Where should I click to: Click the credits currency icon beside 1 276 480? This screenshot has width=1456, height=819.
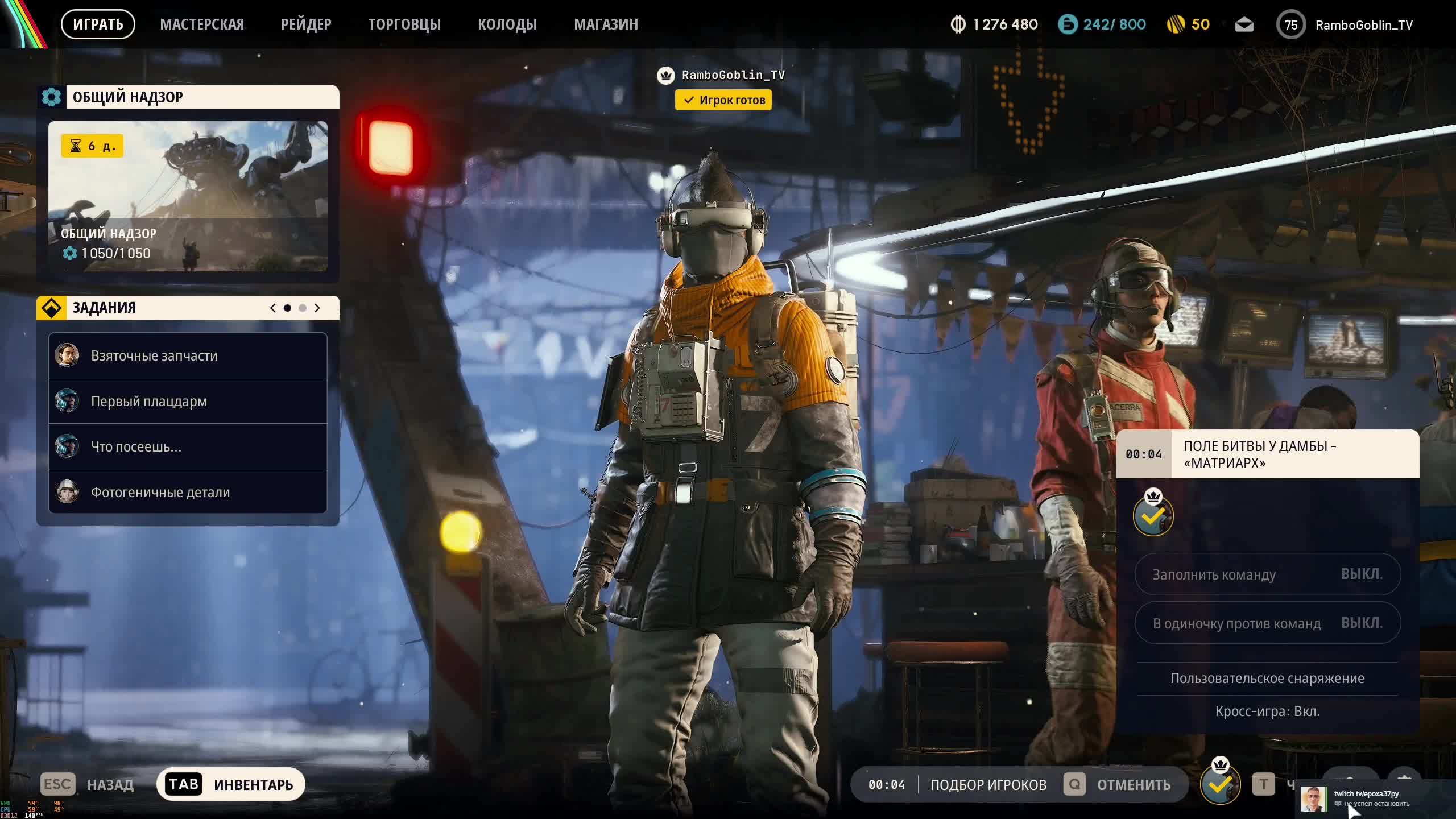click(958, 24)
